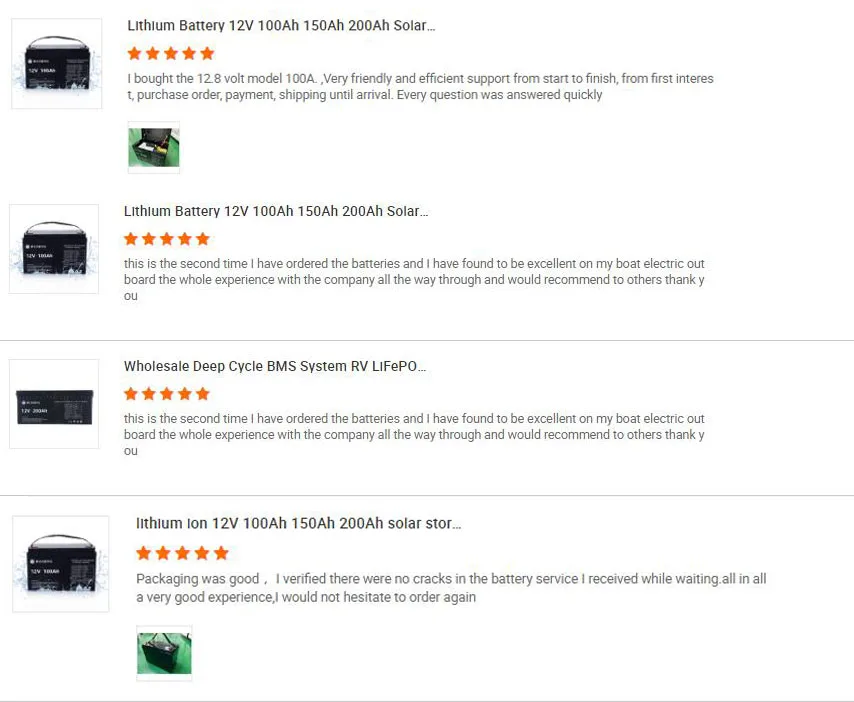This screenshot has width=854, height=702.
Task: View the customer photo under the 'Packaging was good' review
Action: tap(164, 653)
